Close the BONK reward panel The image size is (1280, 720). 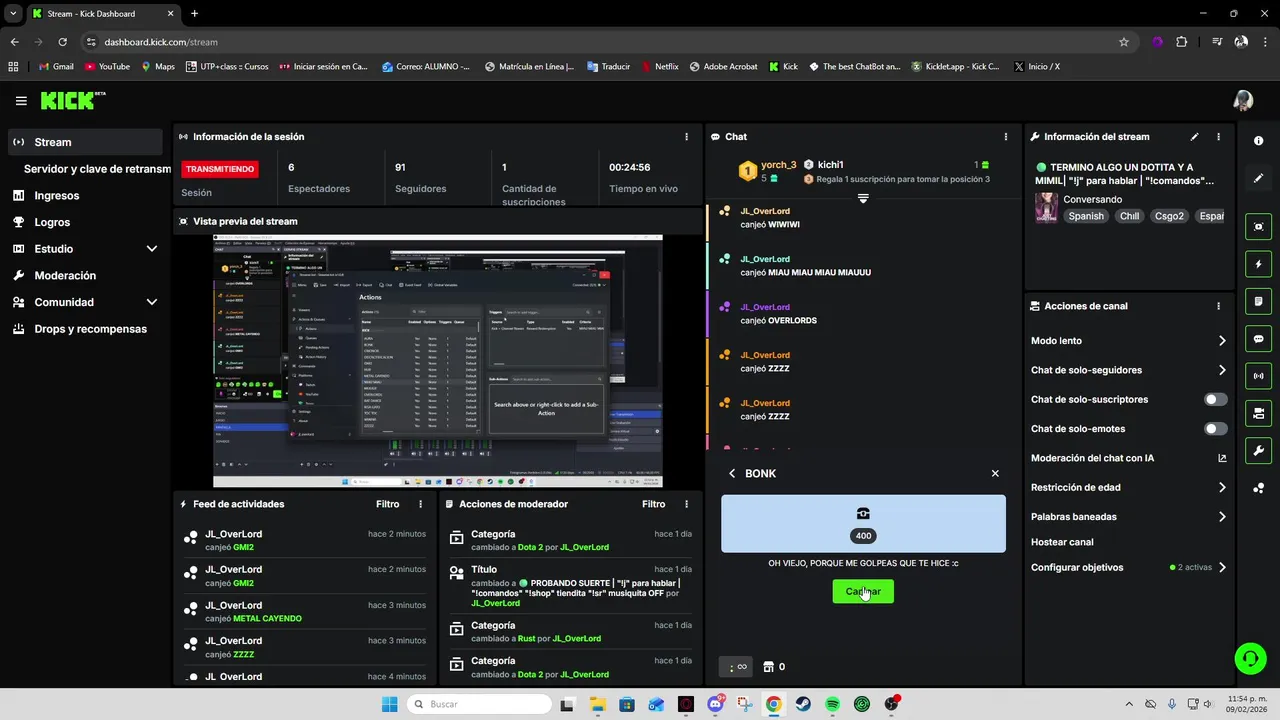995,473
